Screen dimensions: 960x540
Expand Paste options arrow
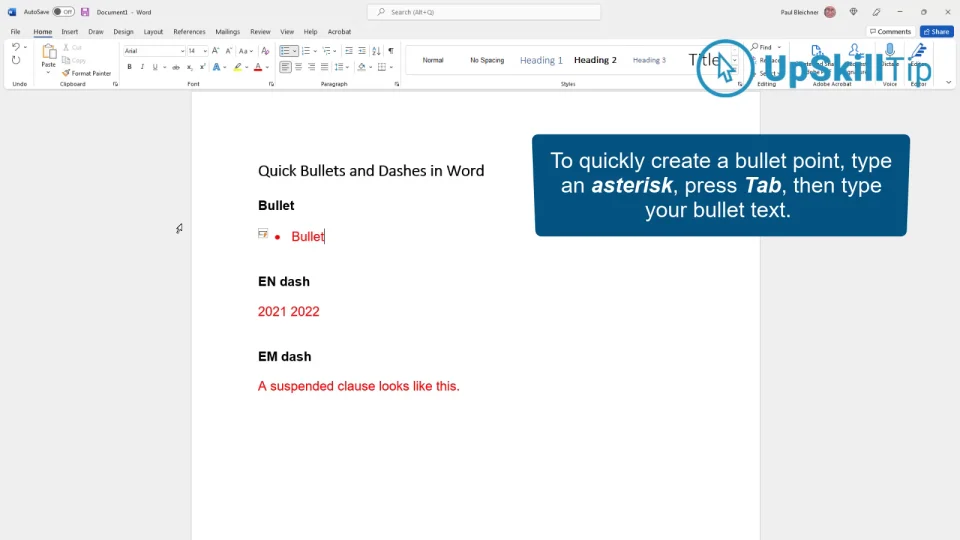pyautogui.click(x=48, y=72)
